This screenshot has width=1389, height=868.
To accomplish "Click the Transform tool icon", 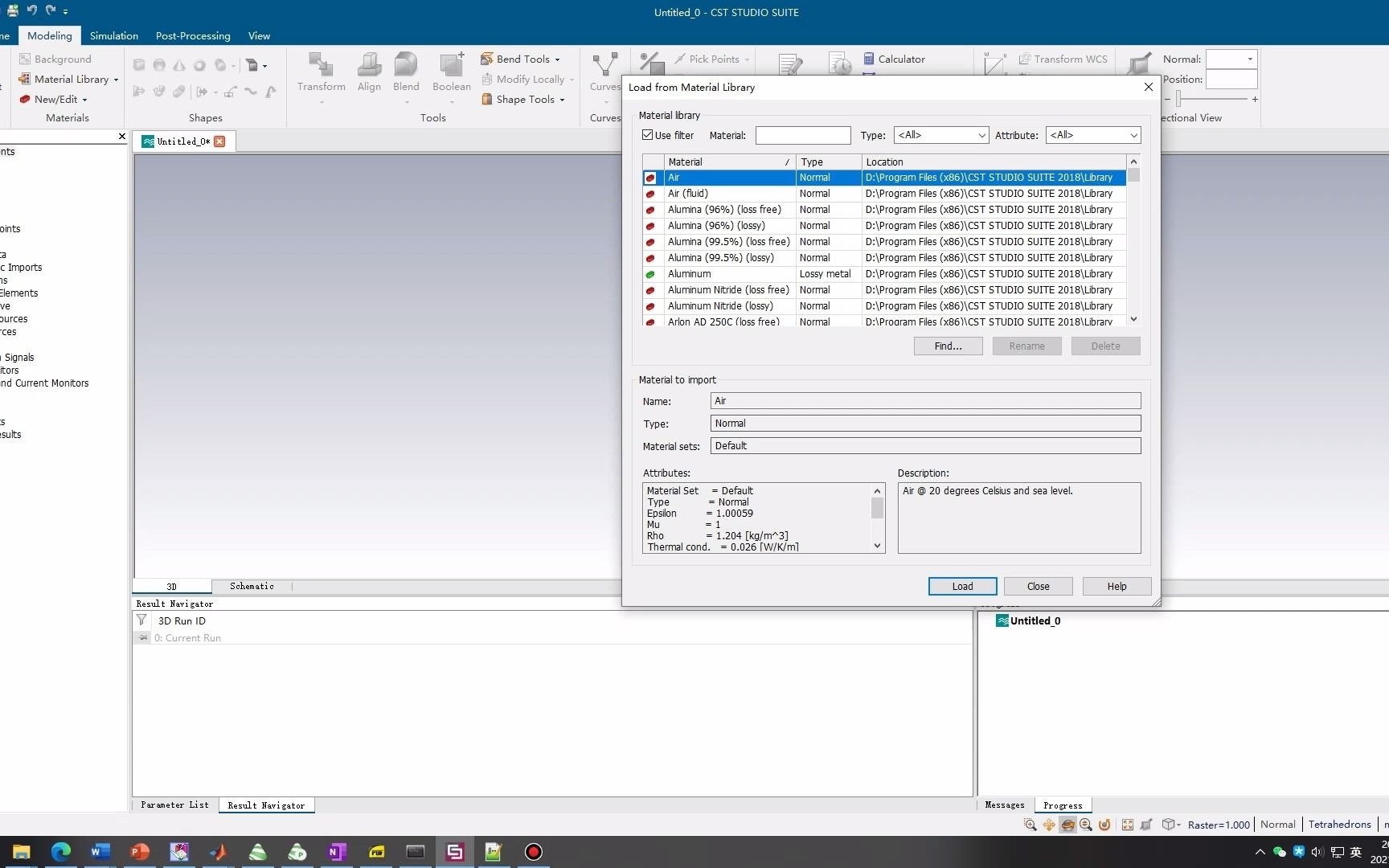I will pos(321,64).
